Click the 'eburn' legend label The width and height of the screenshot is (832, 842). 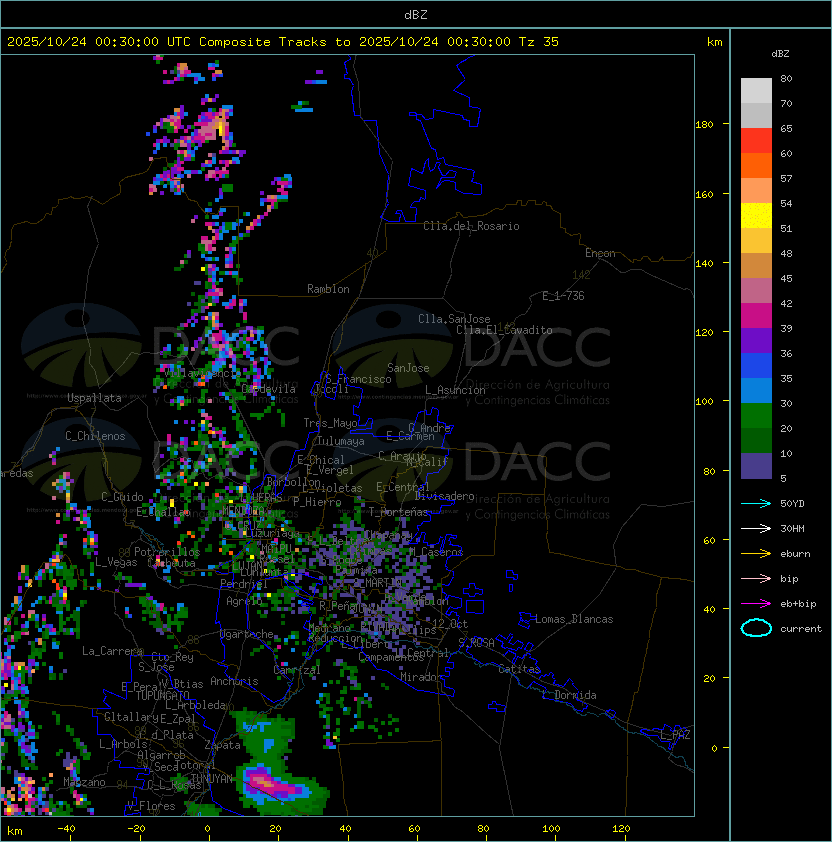tap(795, 554)
